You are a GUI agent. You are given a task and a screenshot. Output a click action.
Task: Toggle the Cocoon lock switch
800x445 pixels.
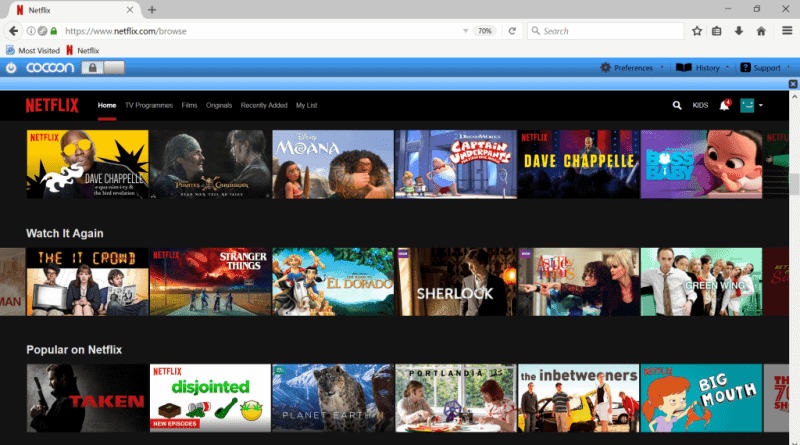(x=103, y=68)
